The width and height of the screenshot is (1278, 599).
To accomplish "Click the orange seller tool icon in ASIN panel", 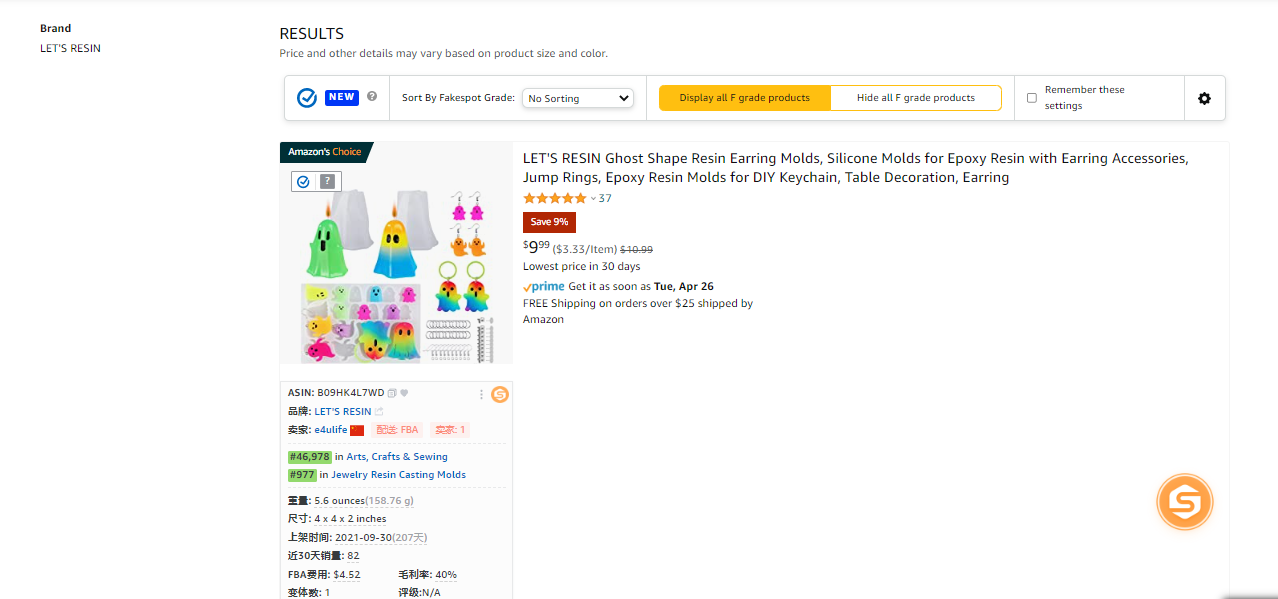I will pyautogui.click(x=500, y=394).
